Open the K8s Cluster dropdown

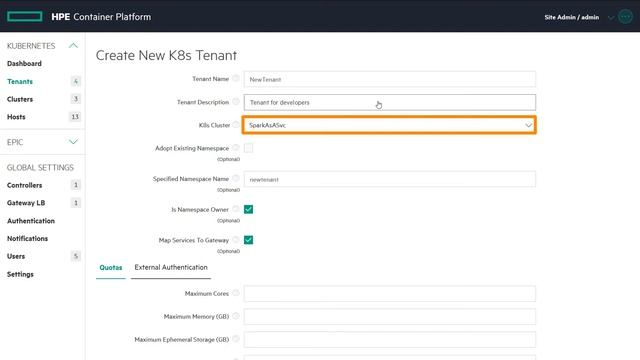point(389,125)
